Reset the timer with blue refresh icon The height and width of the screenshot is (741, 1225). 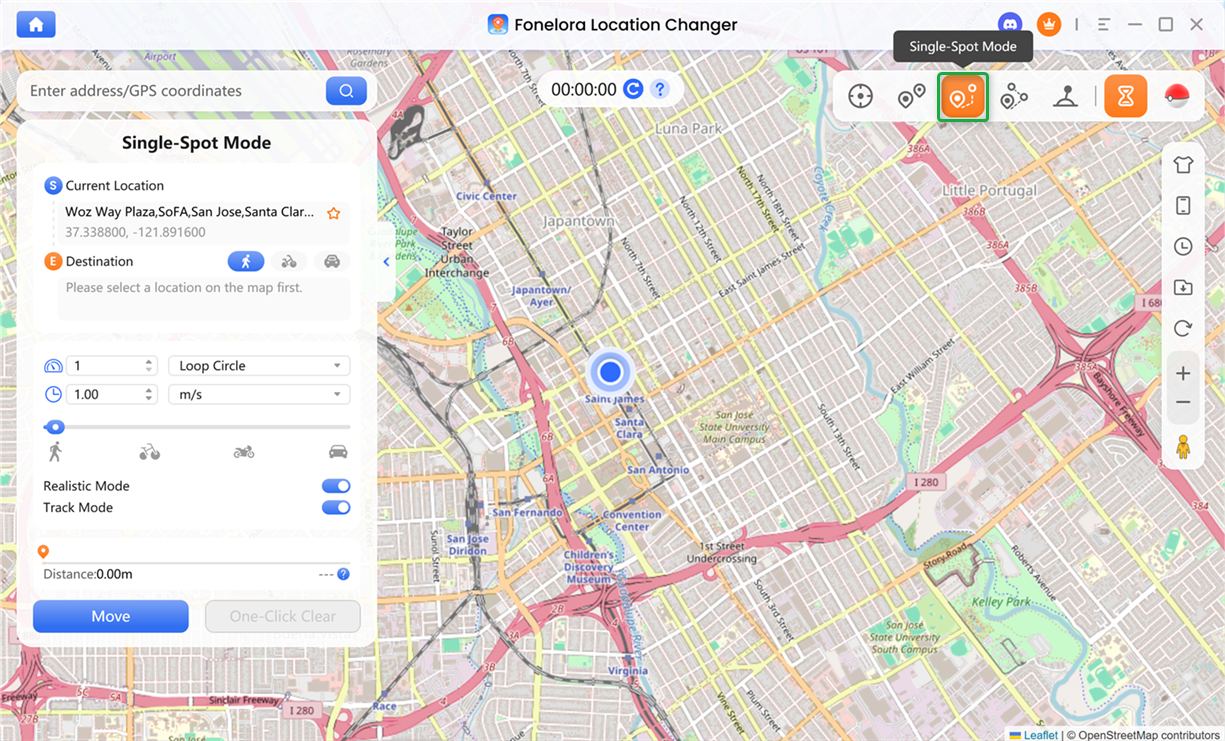pos(633,89)
